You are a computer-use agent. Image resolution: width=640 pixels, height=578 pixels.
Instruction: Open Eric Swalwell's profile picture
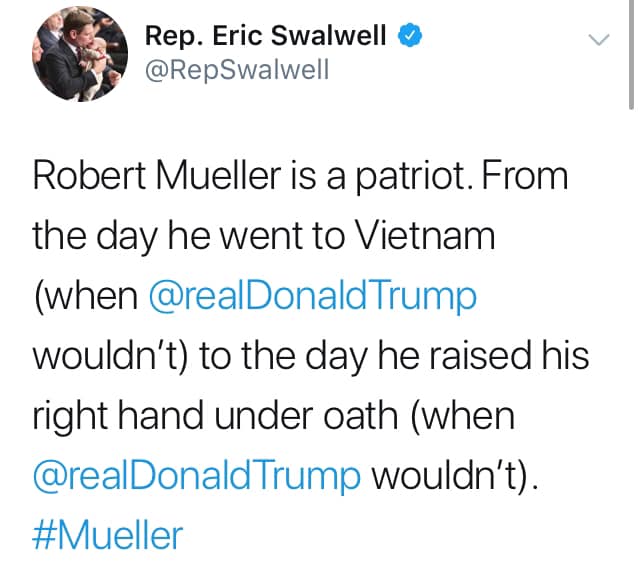[80, 54]
